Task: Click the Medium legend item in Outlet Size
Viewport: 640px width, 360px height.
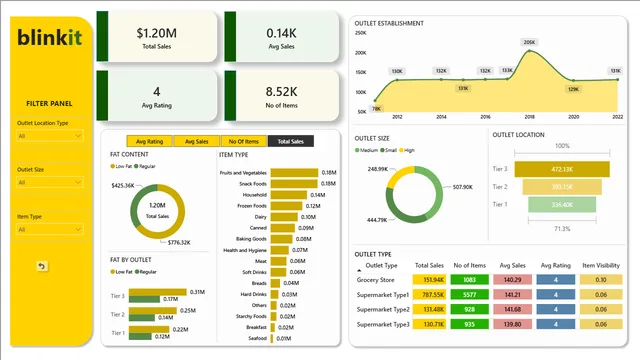Action: [367, 150]
